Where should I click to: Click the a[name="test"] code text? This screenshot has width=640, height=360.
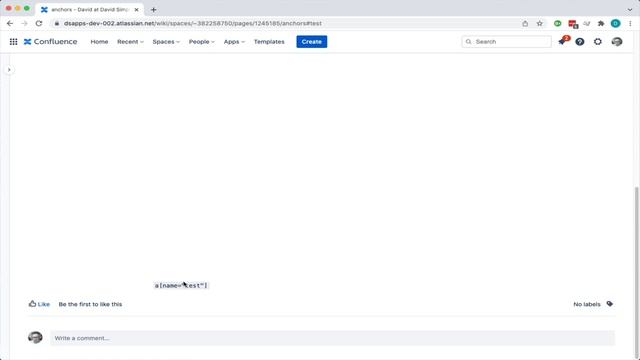pyautogui.click(x=181, y=285)
